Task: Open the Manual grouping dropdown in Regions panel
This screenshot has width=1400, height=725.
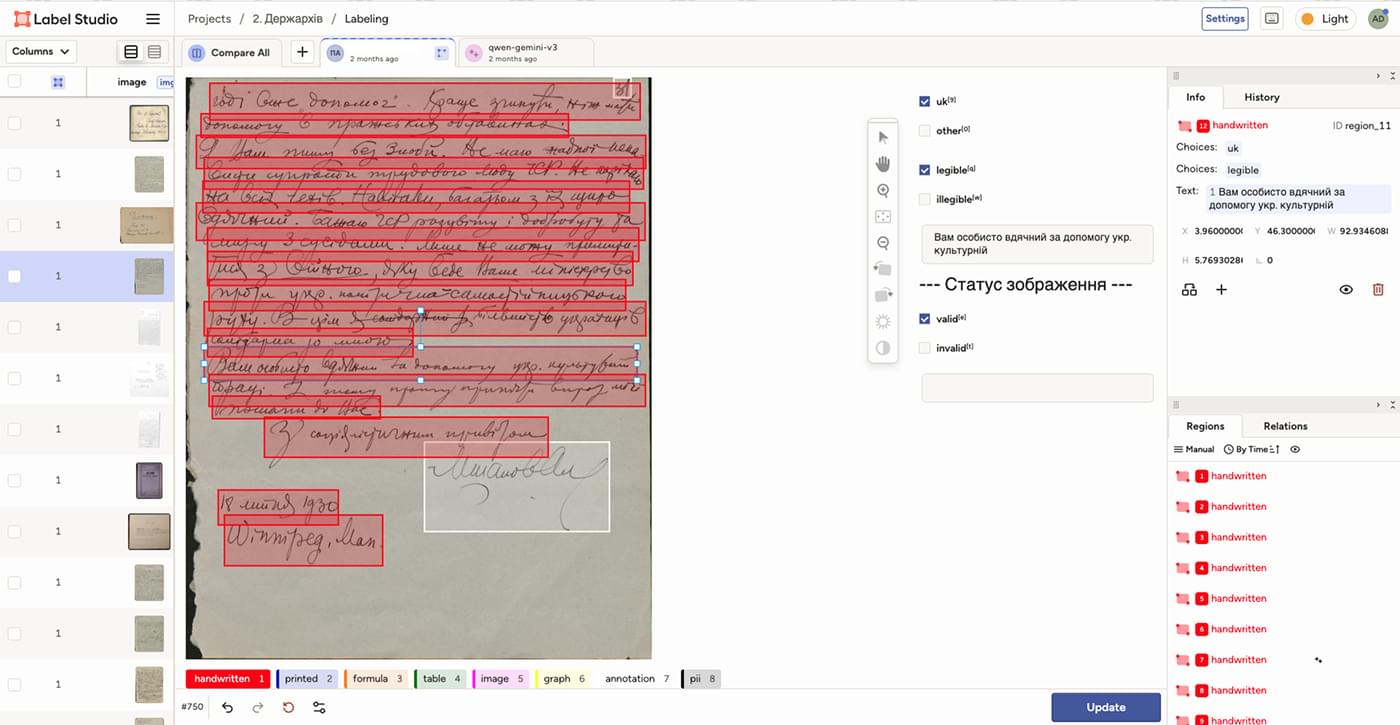Action: pyautogui.click(x=1194, y=450)
